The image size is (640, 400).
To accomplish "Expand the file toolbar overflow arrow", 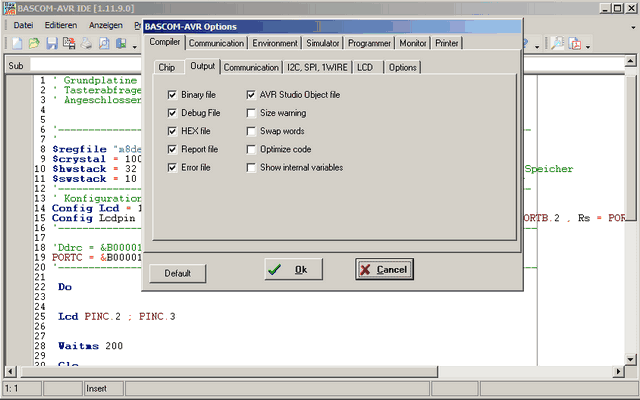I will click(135, 47).
